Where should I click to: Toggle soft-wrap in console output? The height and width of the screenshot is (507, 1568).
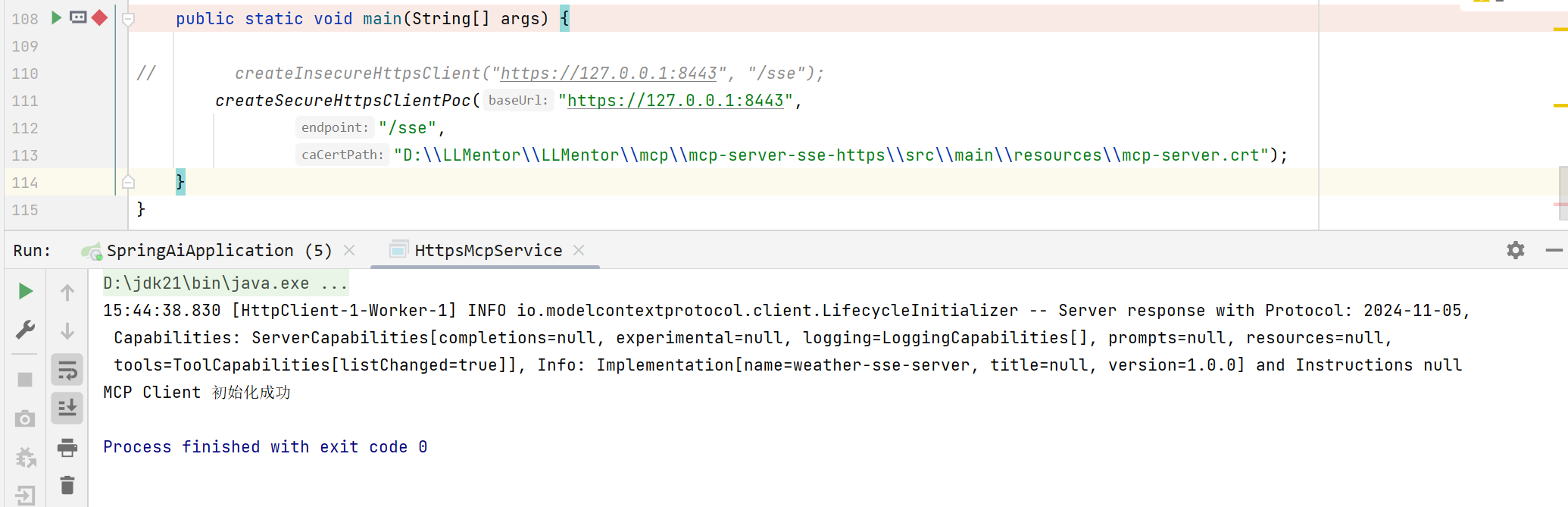(67, 370)
